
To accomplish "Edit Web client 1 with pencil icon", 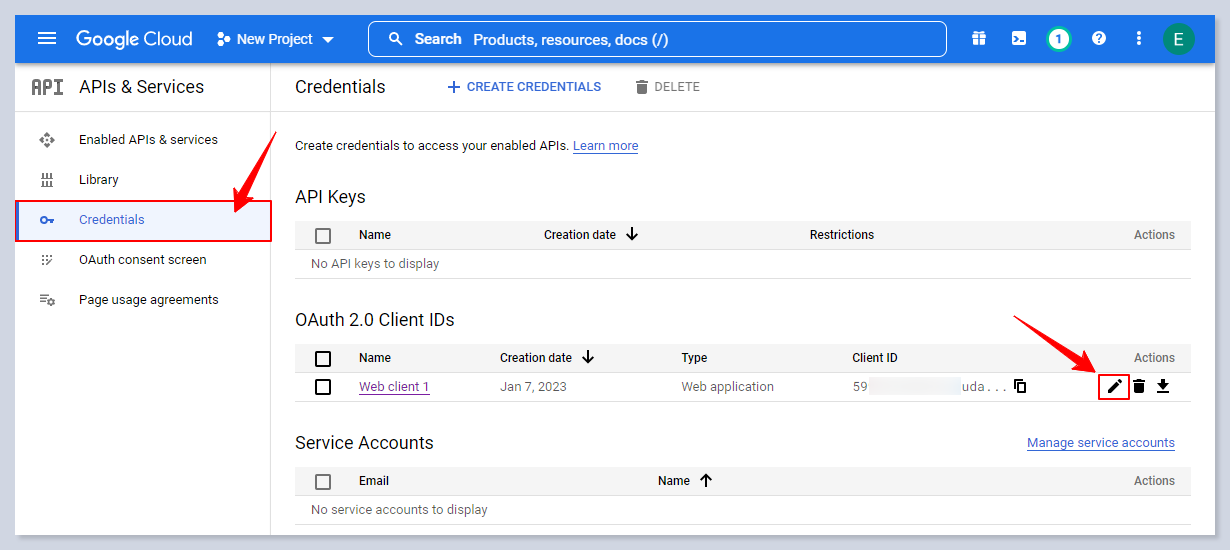I will click(x=1114, y=386).
